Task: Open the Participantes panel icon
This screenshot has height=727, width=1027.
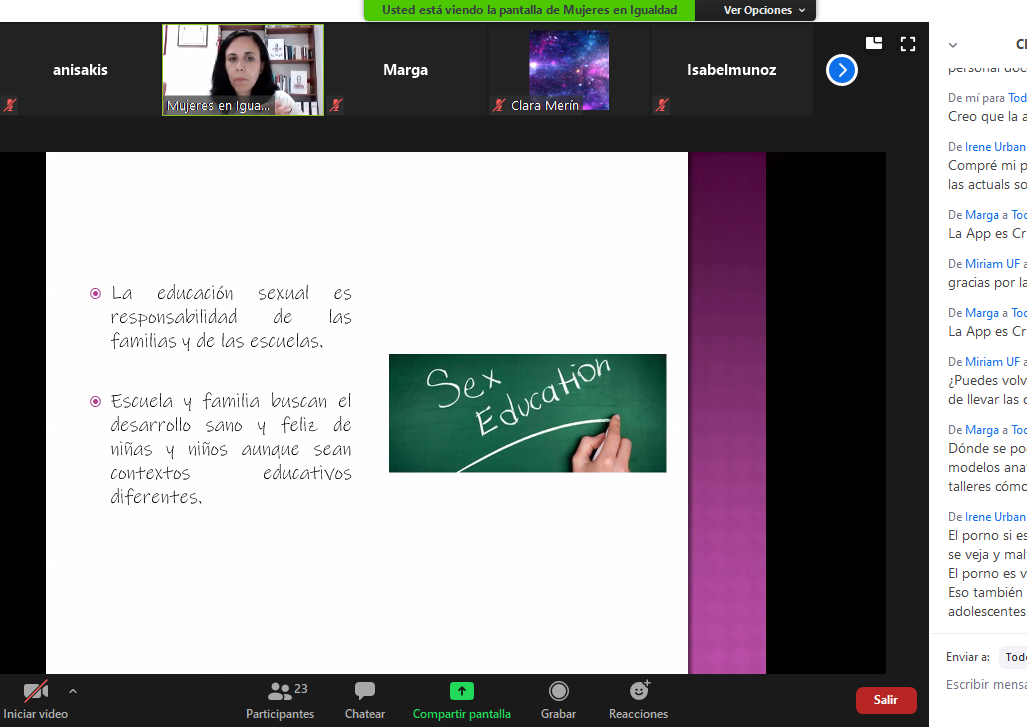Action: tap(279, 691)
